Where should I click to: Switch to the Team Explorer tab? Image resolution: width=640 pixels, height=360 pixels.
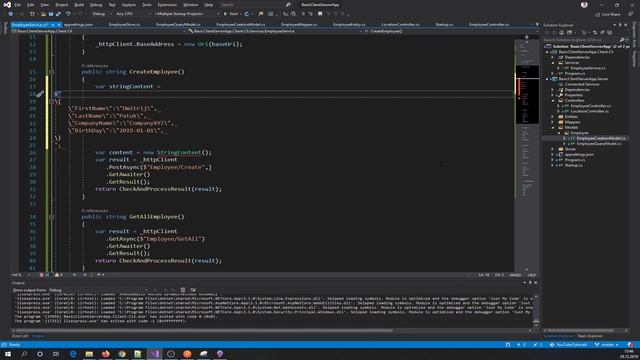[590, 336]
